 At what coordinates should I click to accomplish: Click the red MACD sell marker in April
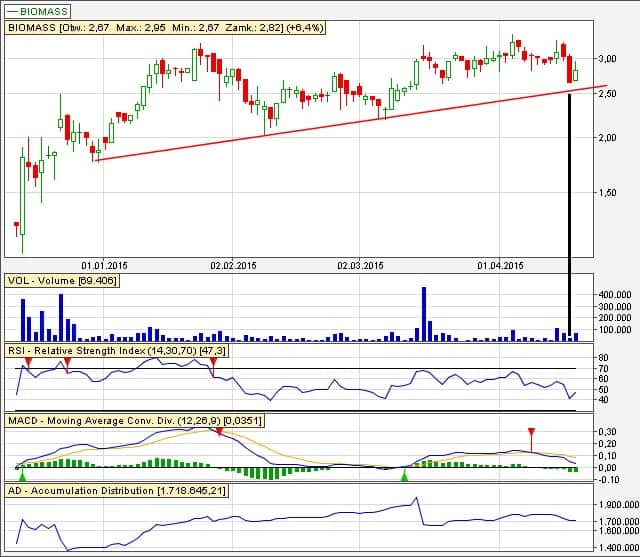point(532,434)
